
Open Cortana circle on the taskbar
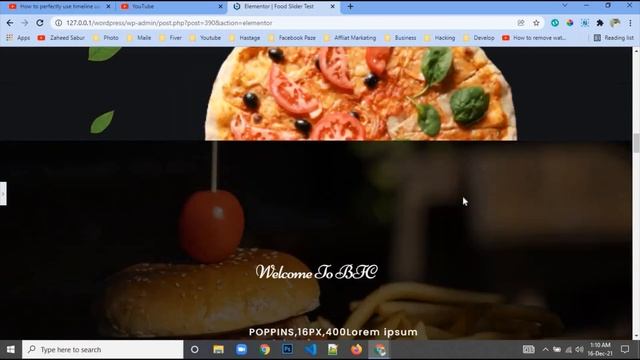tap(195, 349)
